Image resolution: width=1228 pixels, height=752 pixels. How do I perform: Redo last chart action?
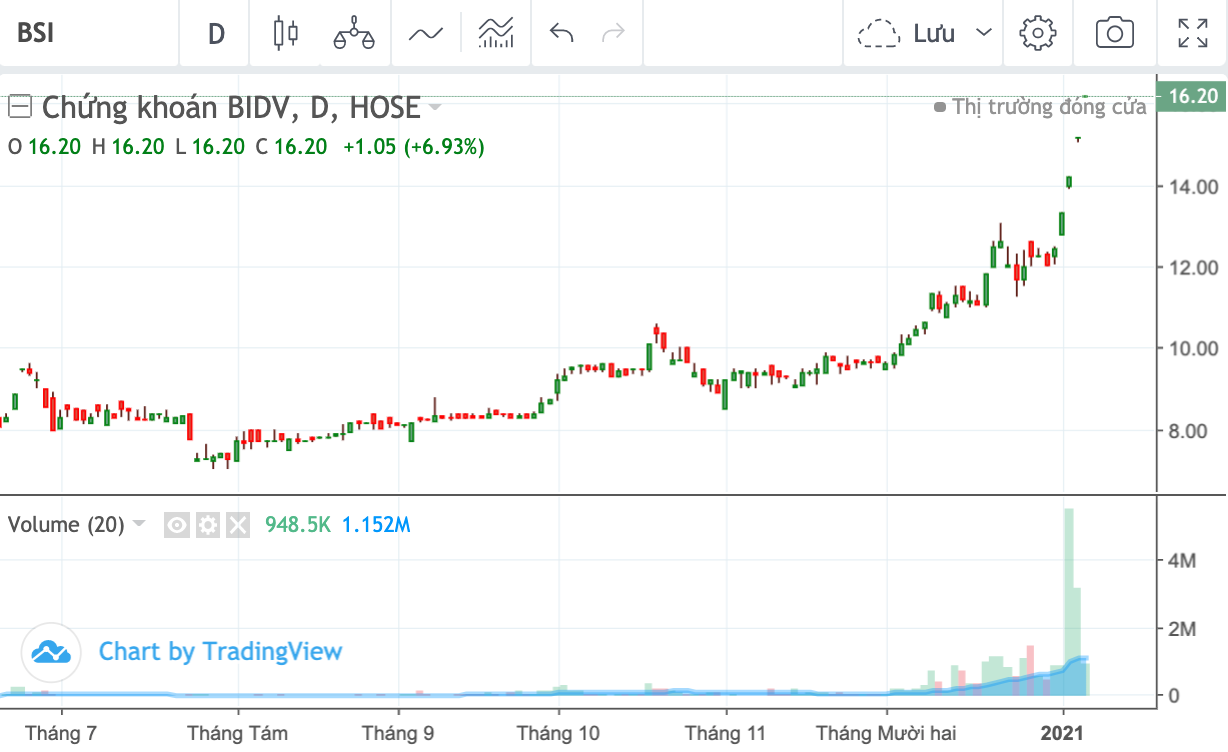[612, 33]
